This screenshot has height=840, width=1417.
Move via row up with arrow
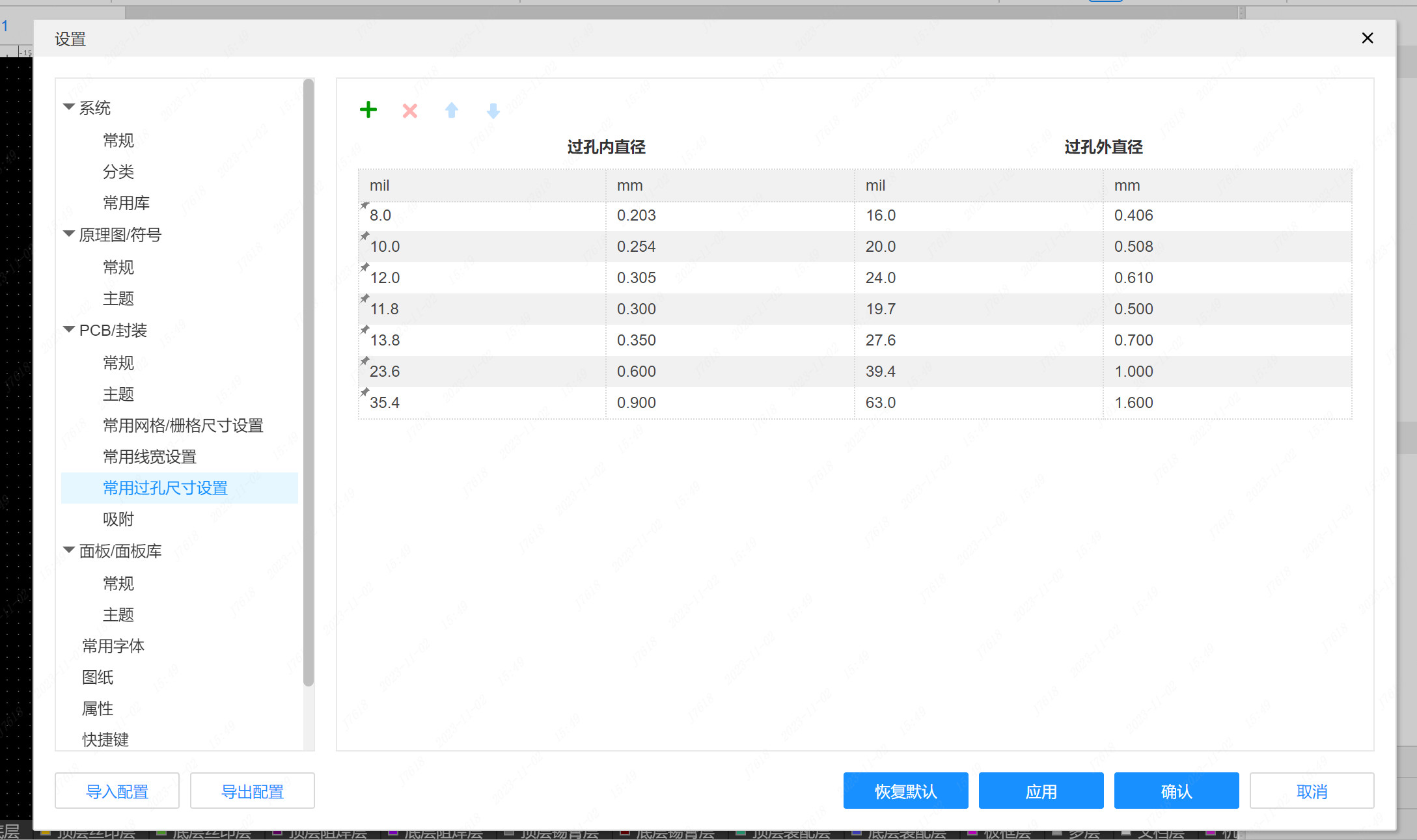452,111
